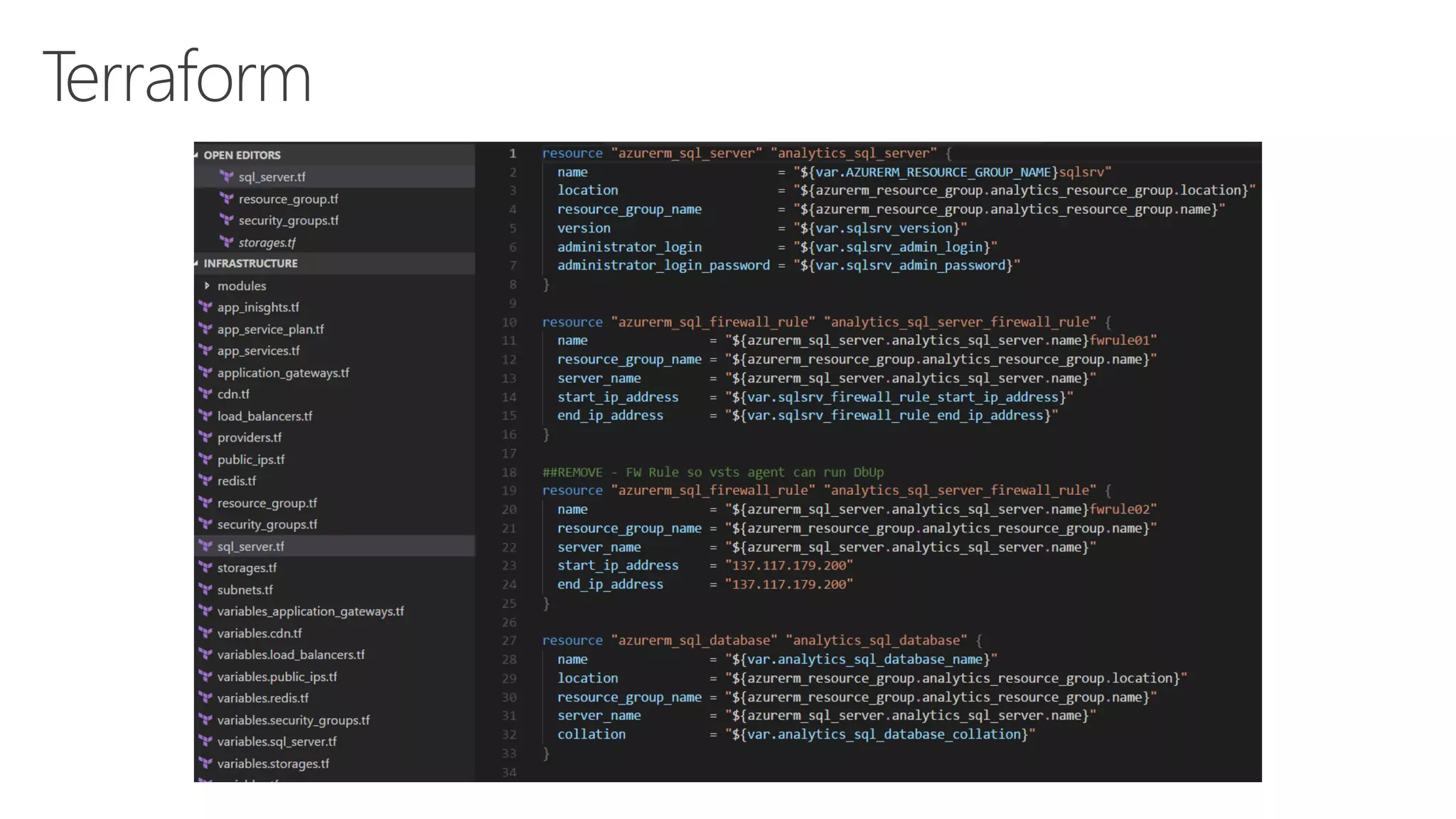Click Terraform icon beside storages.tf in Open Editors
The image size is (1456, 819).
(x=227, y=242)
